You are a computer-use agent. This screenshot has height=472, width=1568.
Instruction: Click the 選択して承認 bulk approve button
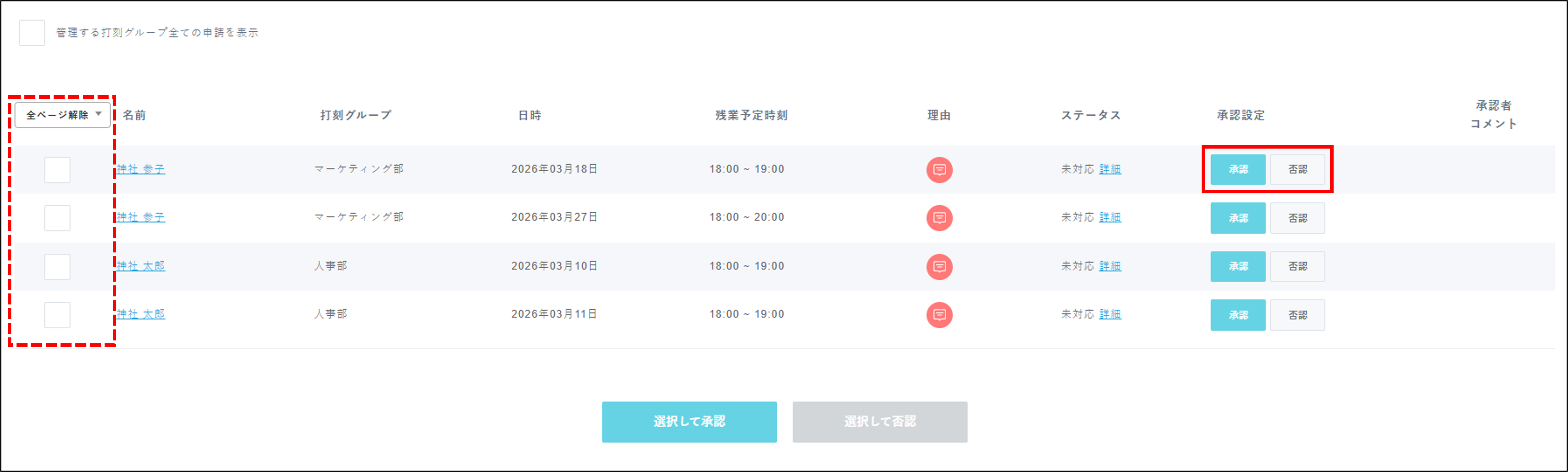(689, 422)
